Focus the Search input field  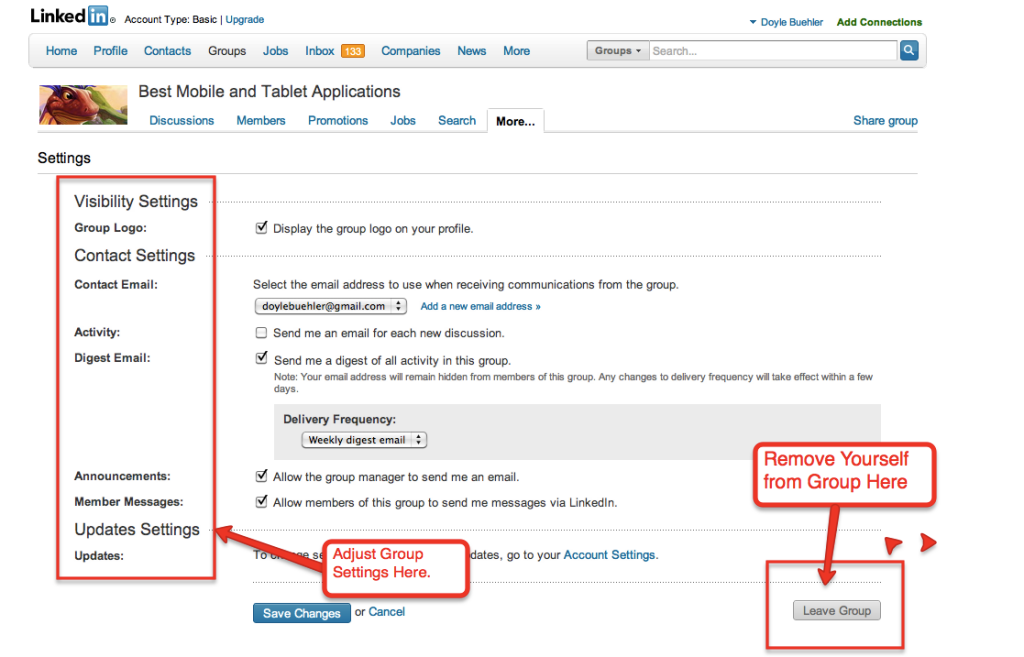773,50
